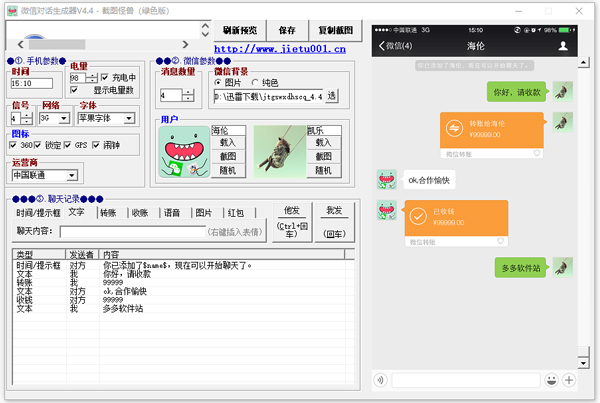Switch to the 红包 tab
Viewport: 600px width, 403px height.
[236, 213]
